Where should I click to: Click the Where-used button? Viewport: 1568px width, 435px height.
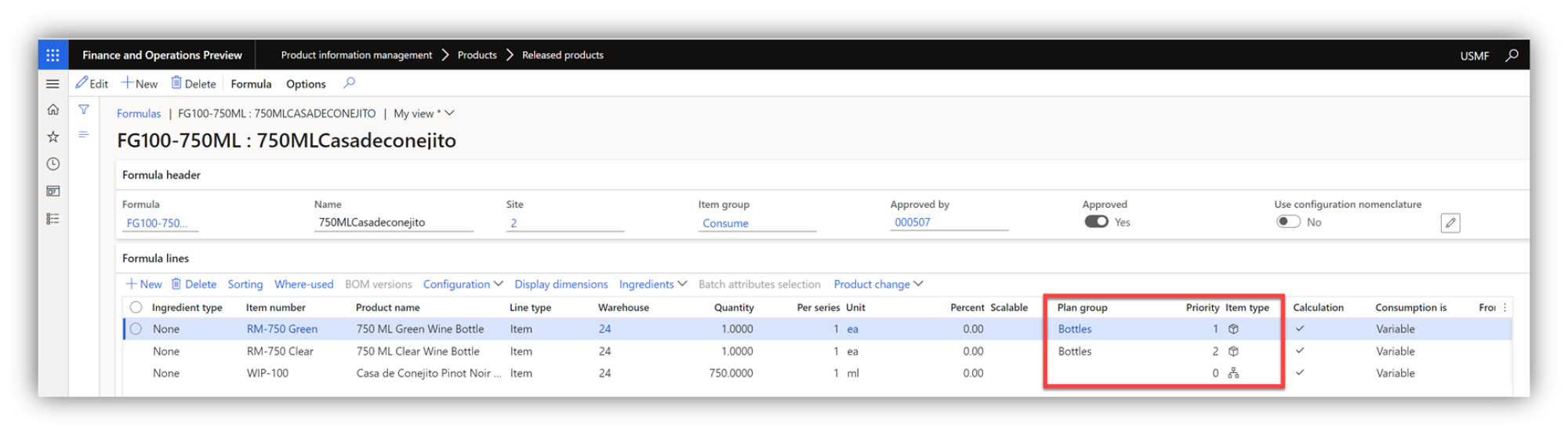point(303,285)
